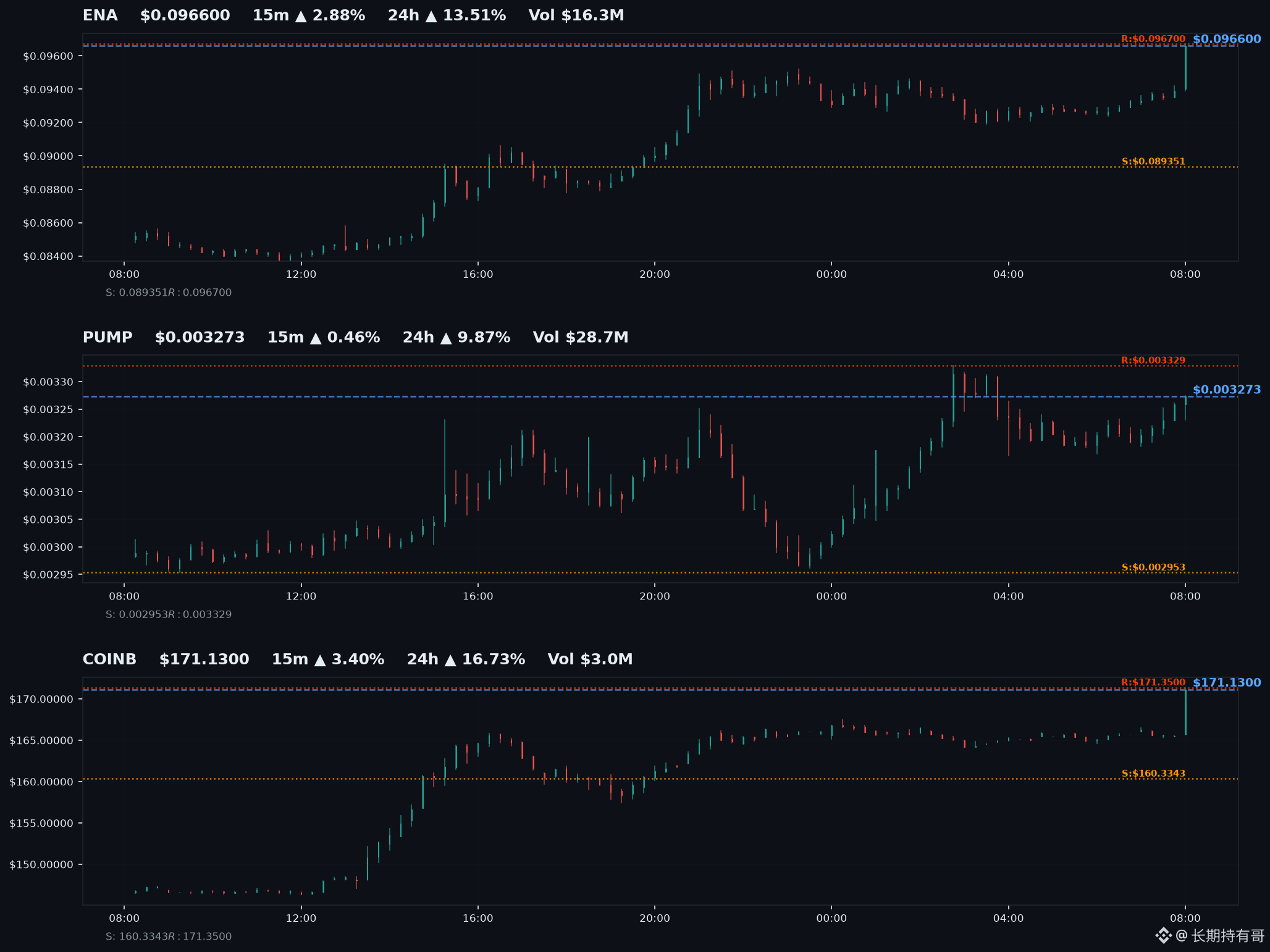
Task: Click the blue $0.003273 current price tag
Action: [x=1227, y=390]
